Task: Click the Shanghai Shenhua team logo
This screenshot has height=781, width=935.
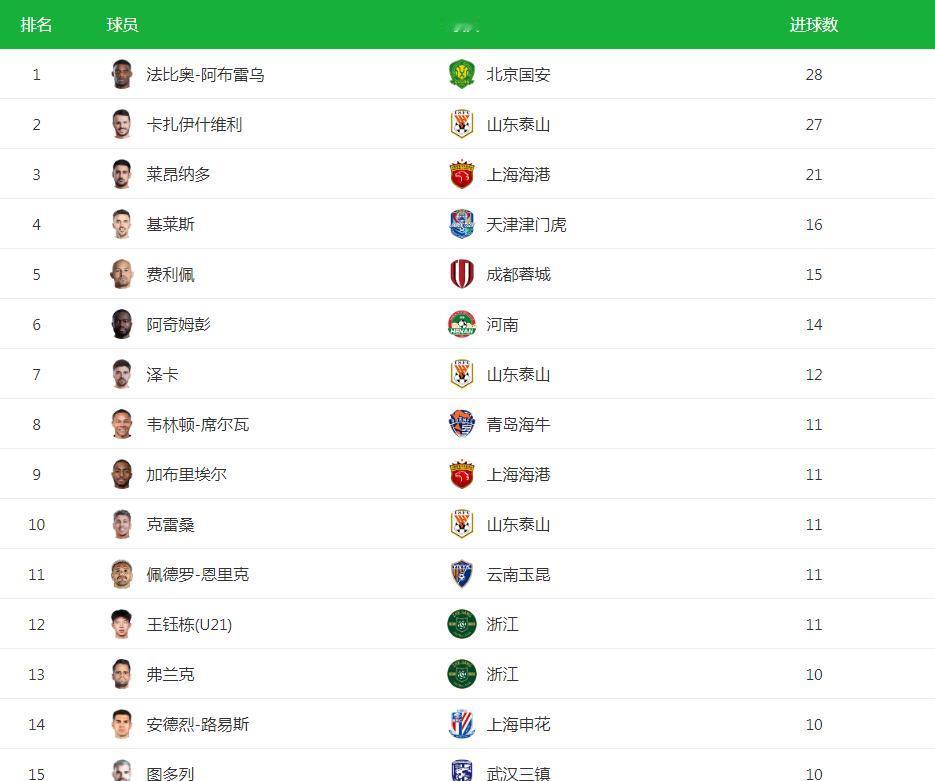Action: (461, 724)
